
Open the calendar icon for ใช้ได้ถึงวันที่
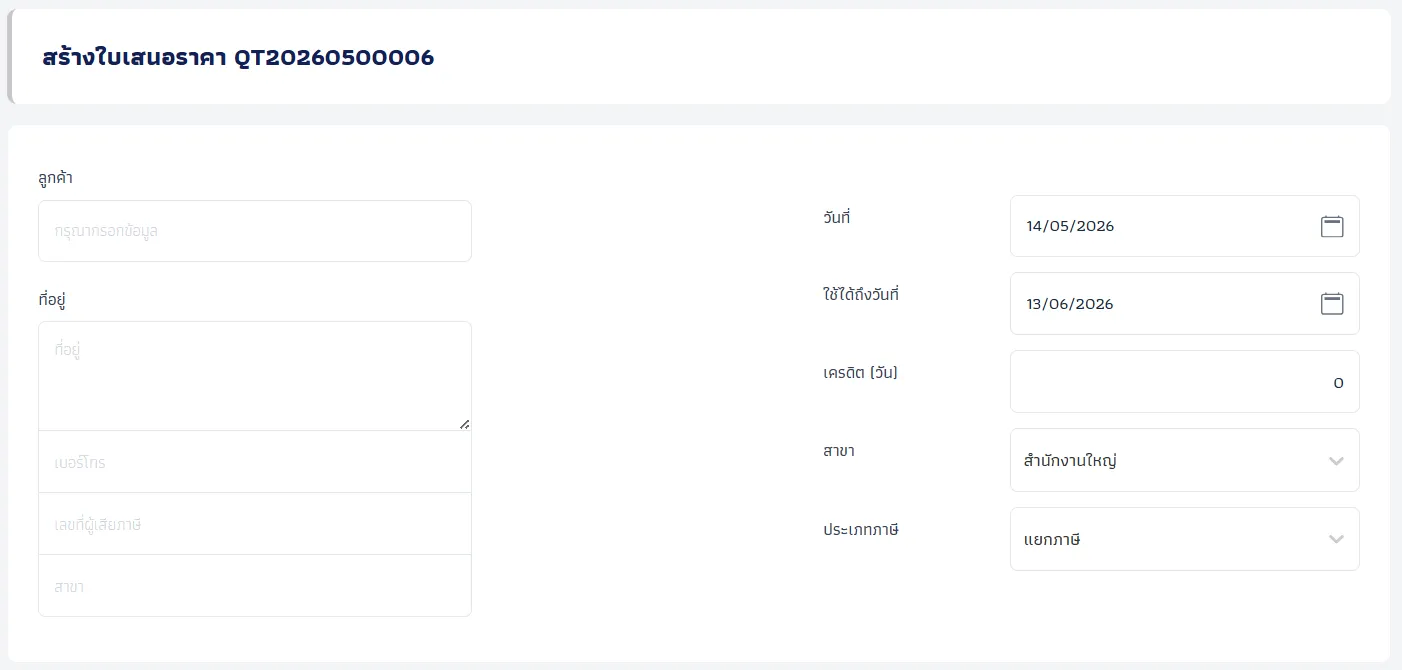coord(1332,304)
